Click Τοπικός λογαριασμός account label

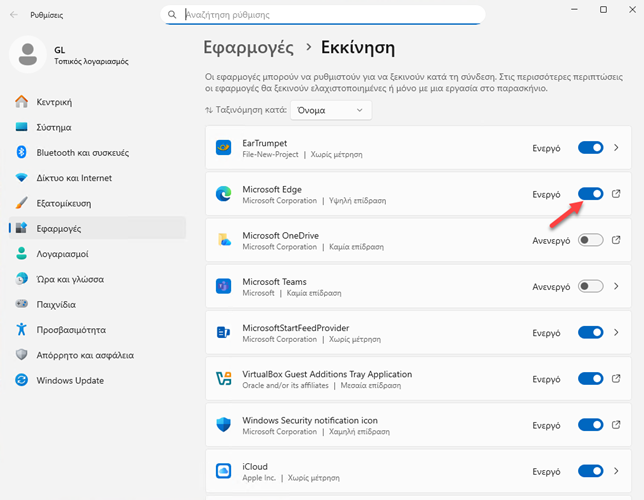pos(91,62)
